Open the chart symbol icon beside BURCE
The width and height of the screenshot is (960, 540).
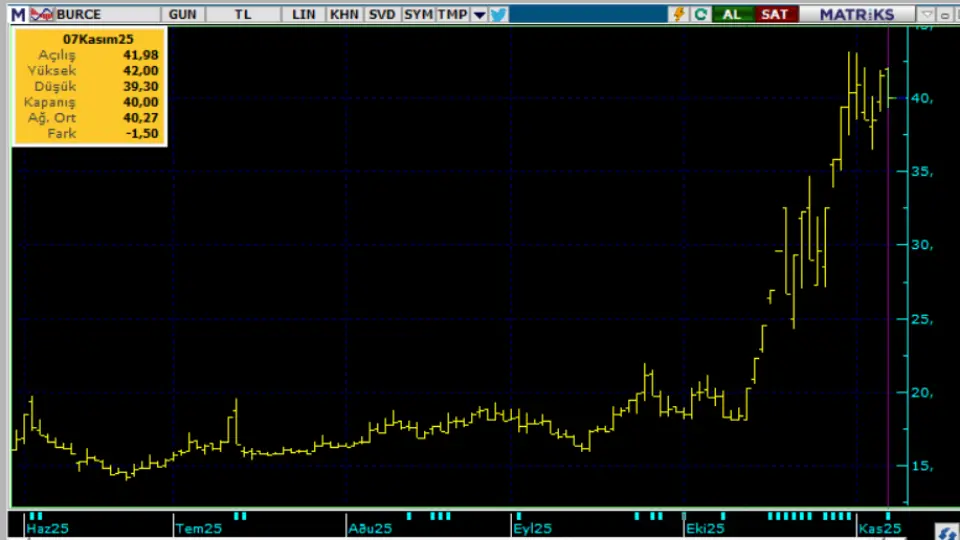tap(42, 14)
